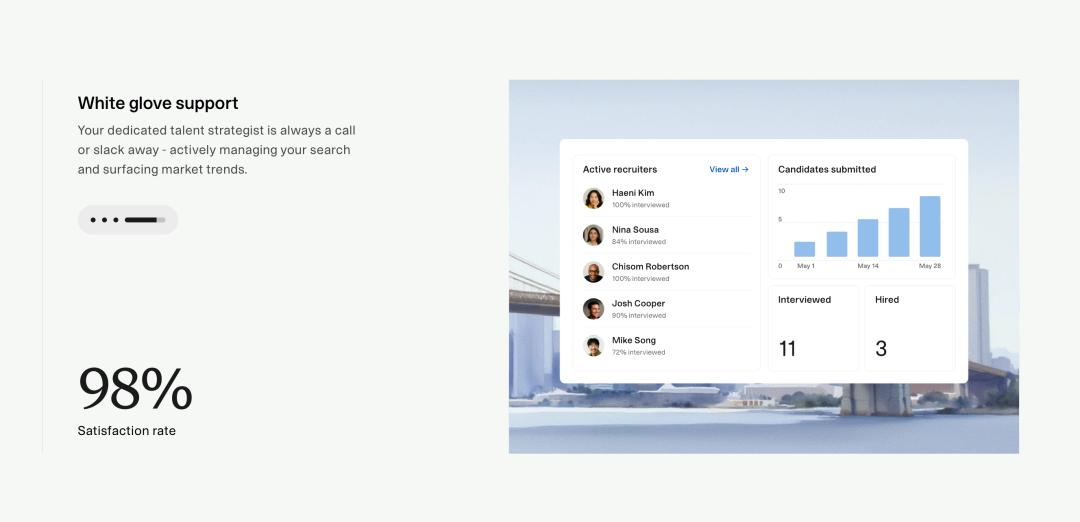Click Josh Cooper's profile avatar

[x=593, y=309]
